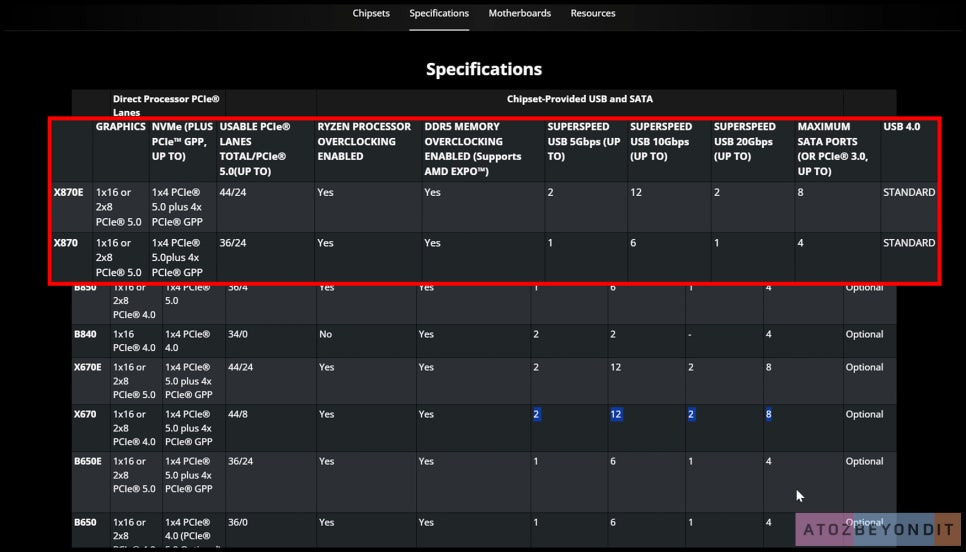This screenshot has height=552, width=966.
Task: Click Optional USB 4.0 value in X670E row
Action: click(x=864, y=367)
